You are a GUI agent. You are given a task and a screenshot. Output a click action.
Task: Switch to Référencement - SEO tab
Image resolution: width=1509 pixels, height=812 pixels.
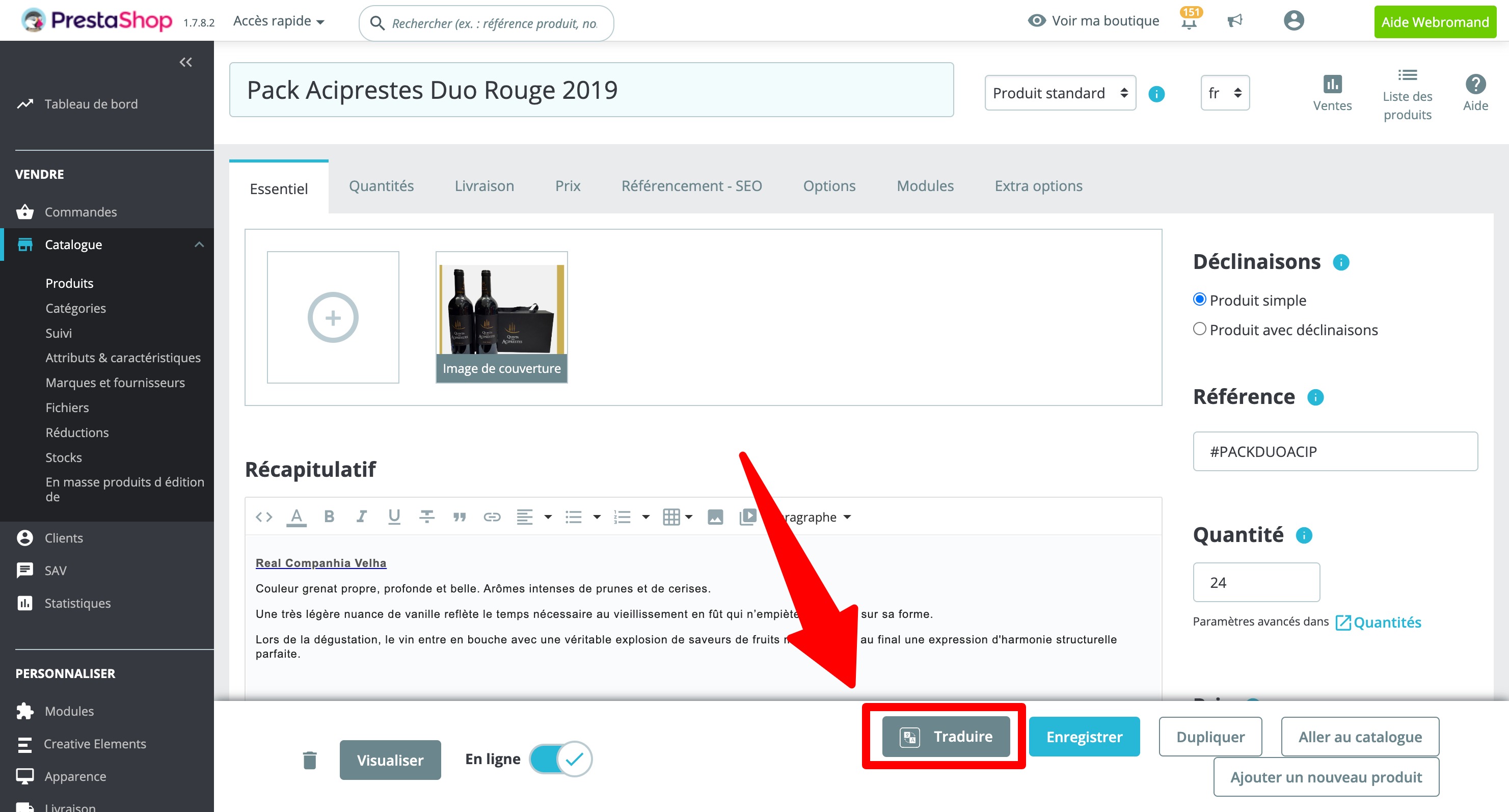click(x=691, y=186)
